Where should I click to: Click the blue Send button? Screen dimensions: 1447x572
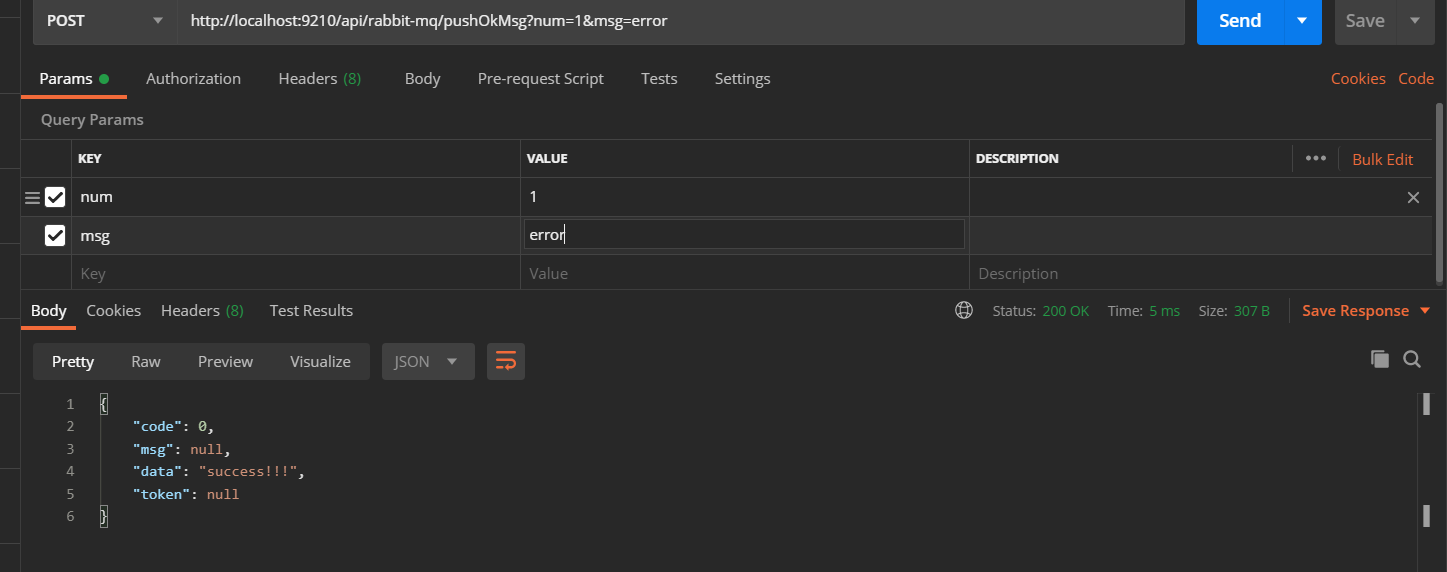click(x=1240, y=21)
